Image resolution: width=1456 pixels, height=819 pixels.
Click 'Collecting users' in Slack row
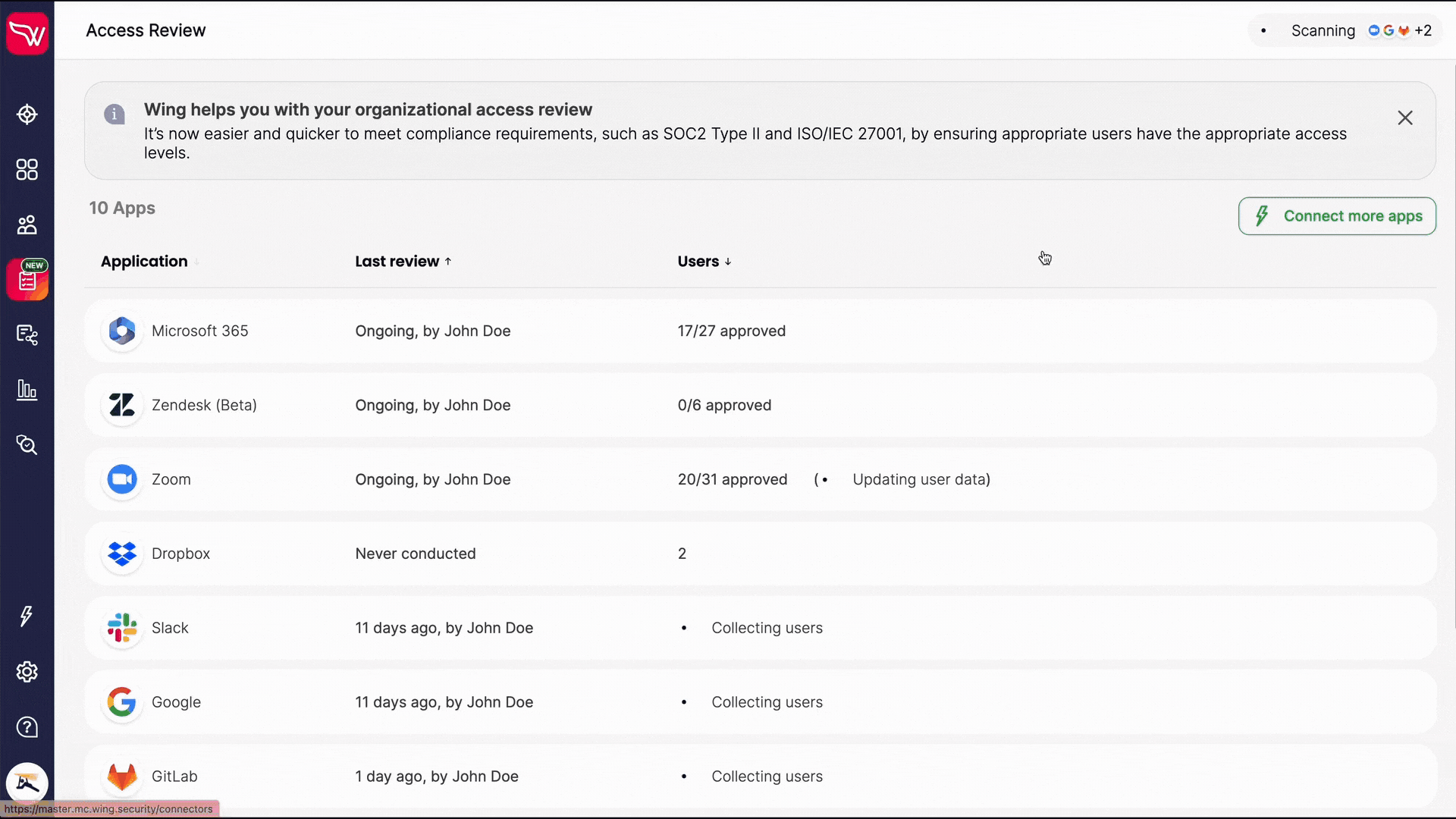coord(767,629)
